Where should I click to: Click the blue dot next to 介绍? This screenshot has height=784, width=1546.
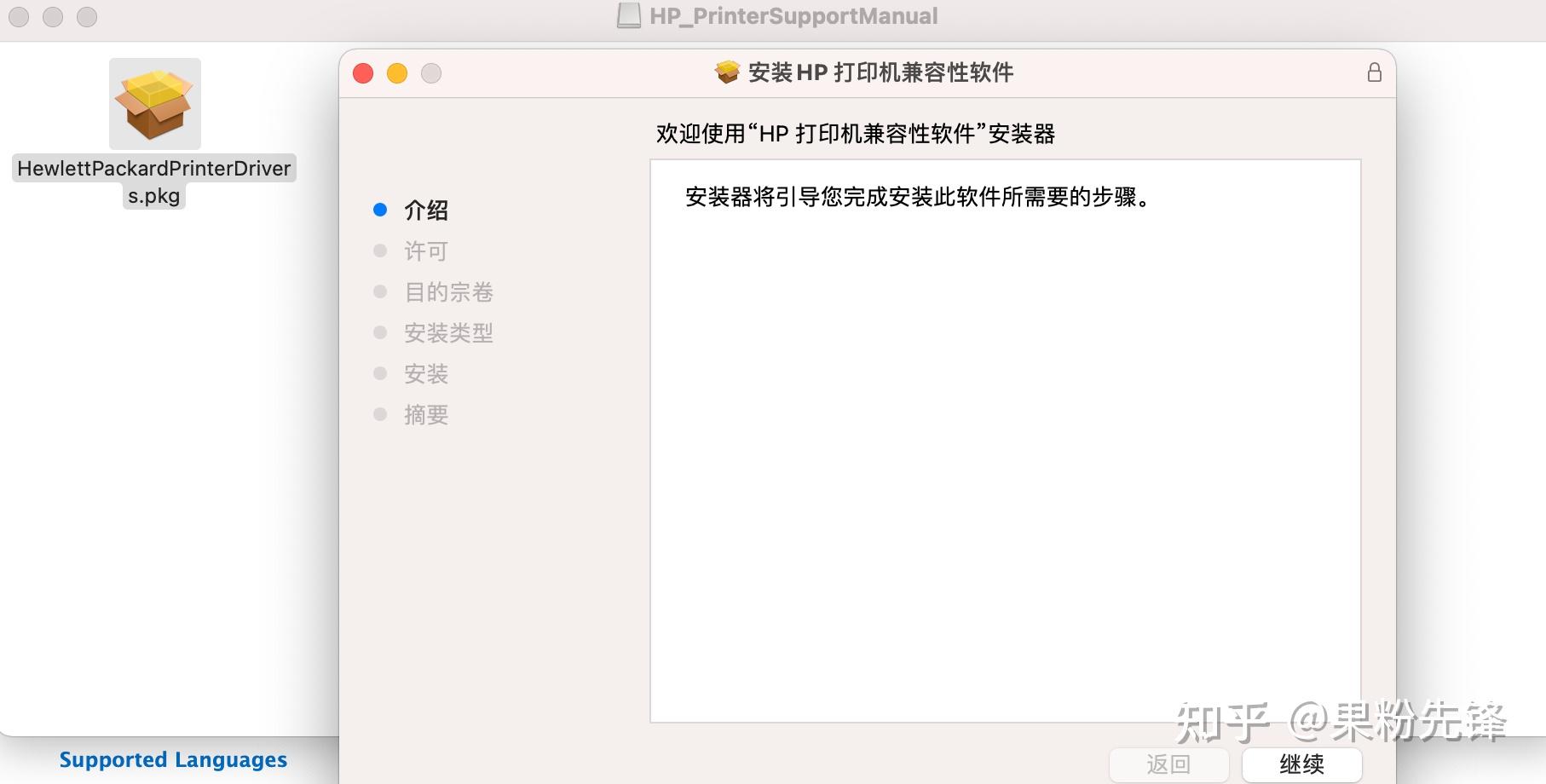pyautogui.click(x=380, y=210)
